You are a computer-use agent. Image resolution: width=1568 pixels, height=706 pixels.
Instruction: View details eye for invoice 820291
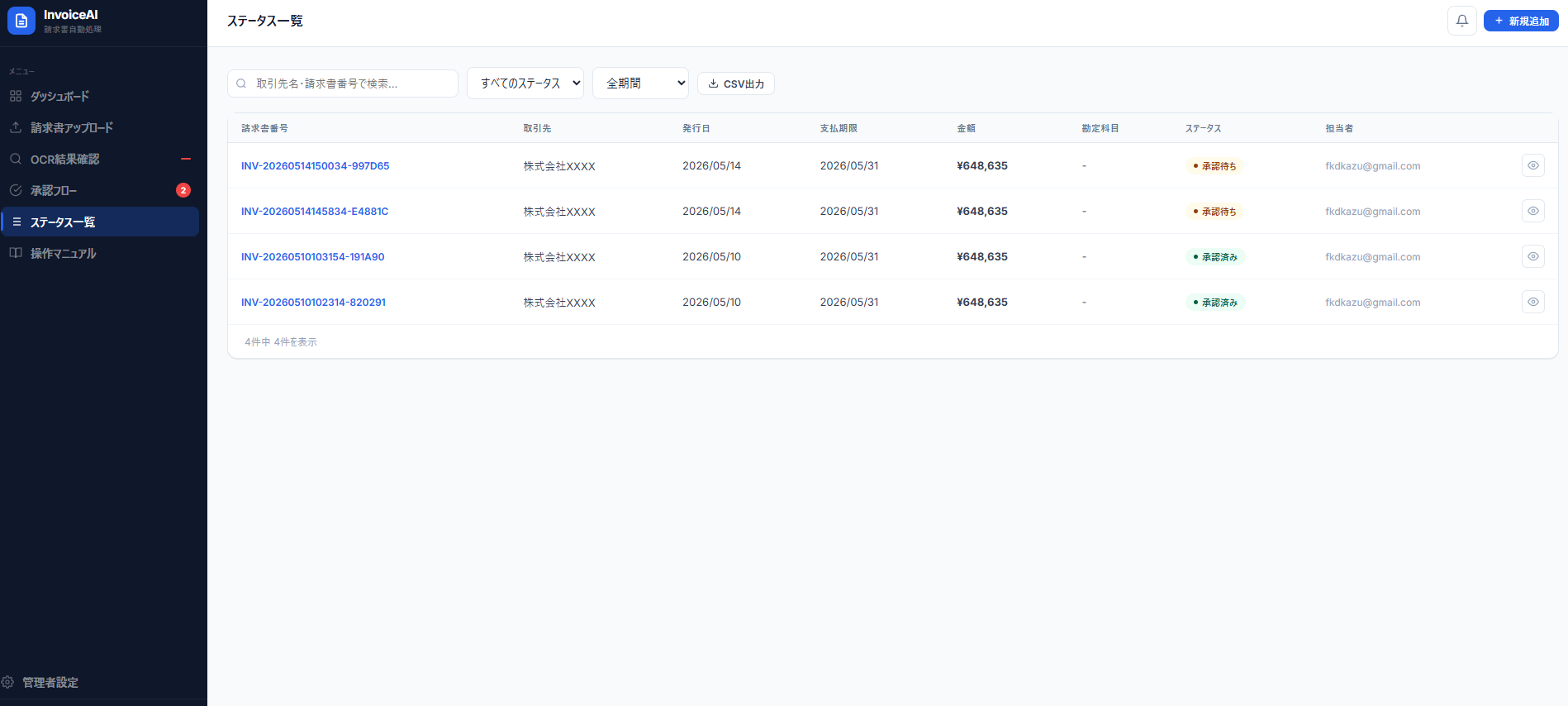point(1532,302)
